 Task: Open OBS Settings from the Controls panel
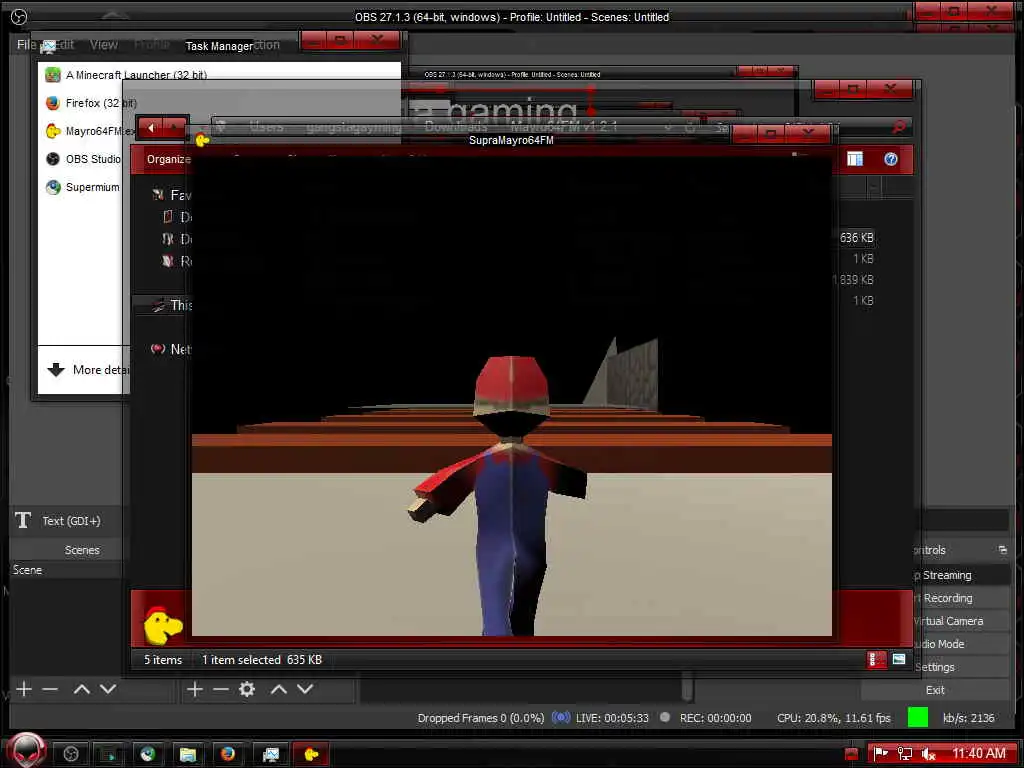coord(961,667)
